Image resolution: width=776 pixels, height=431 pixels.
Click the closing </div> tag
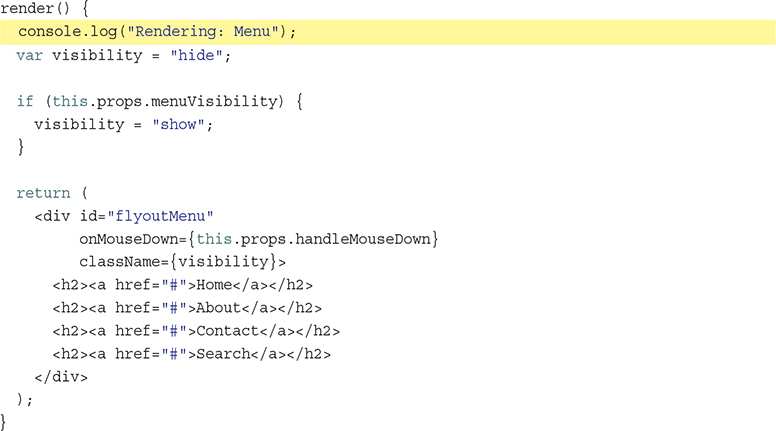coord(61,377)
